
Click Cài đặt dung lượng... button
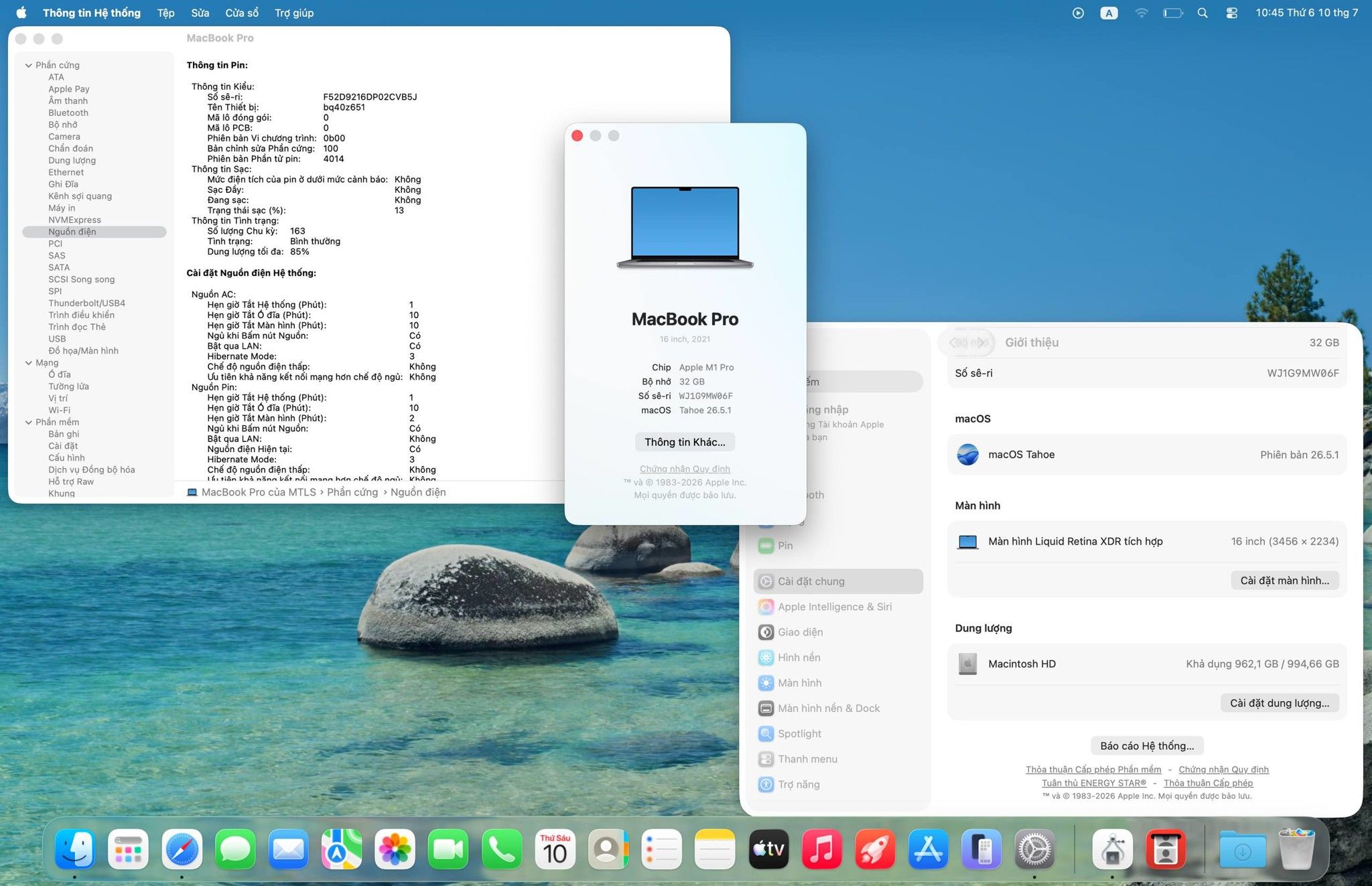1280,703
